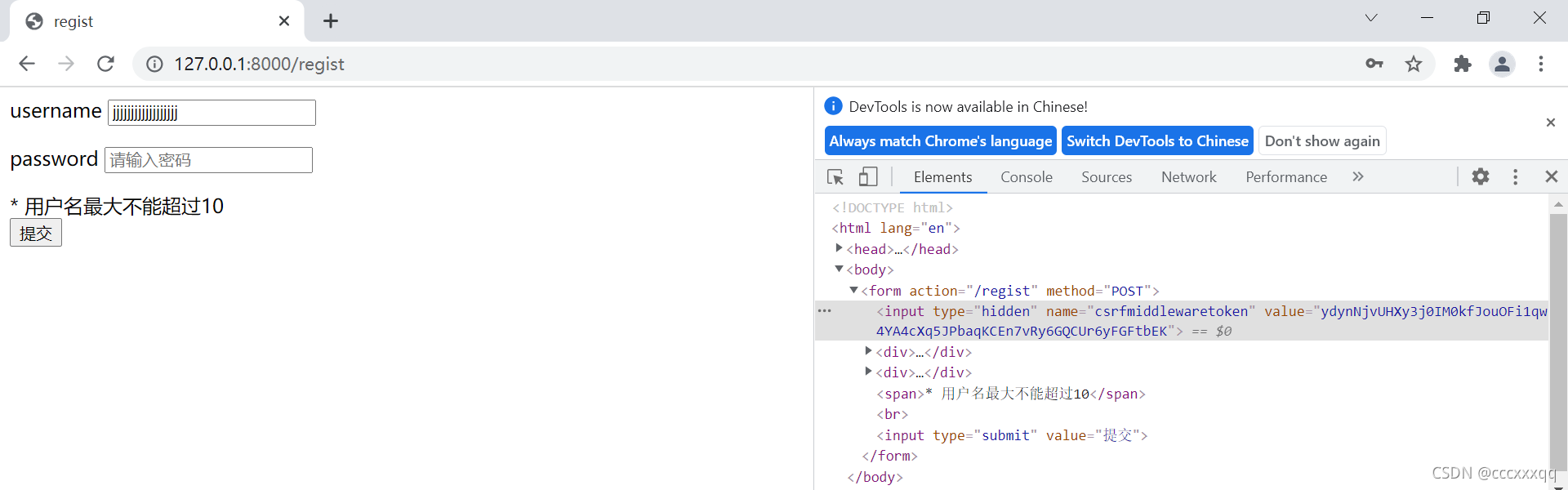The image size is (1568, 490).
Task: Expand the second div node in form
Action: tap(868, 372)
